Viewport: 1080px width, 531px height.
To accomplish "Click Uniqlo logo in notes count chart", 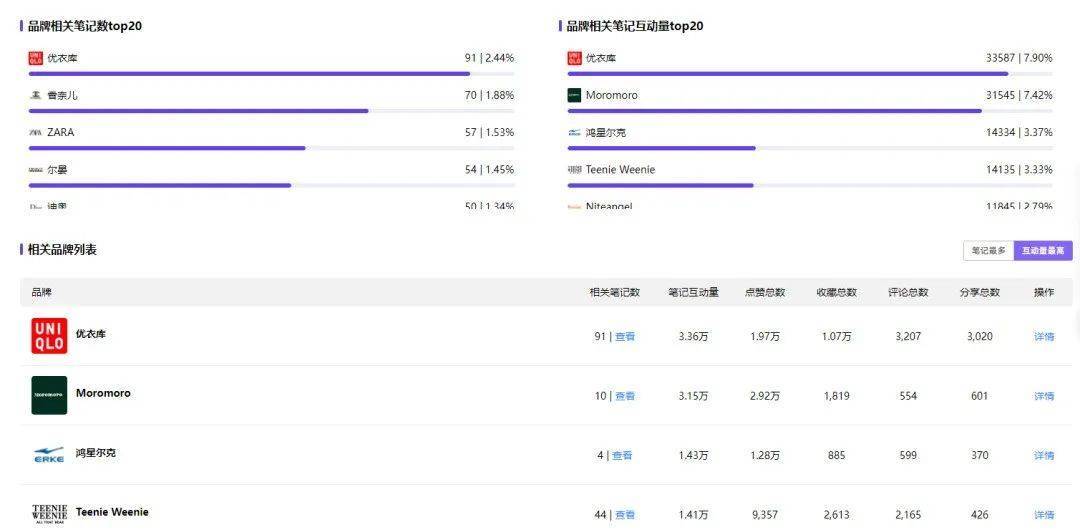I will 35,59.
